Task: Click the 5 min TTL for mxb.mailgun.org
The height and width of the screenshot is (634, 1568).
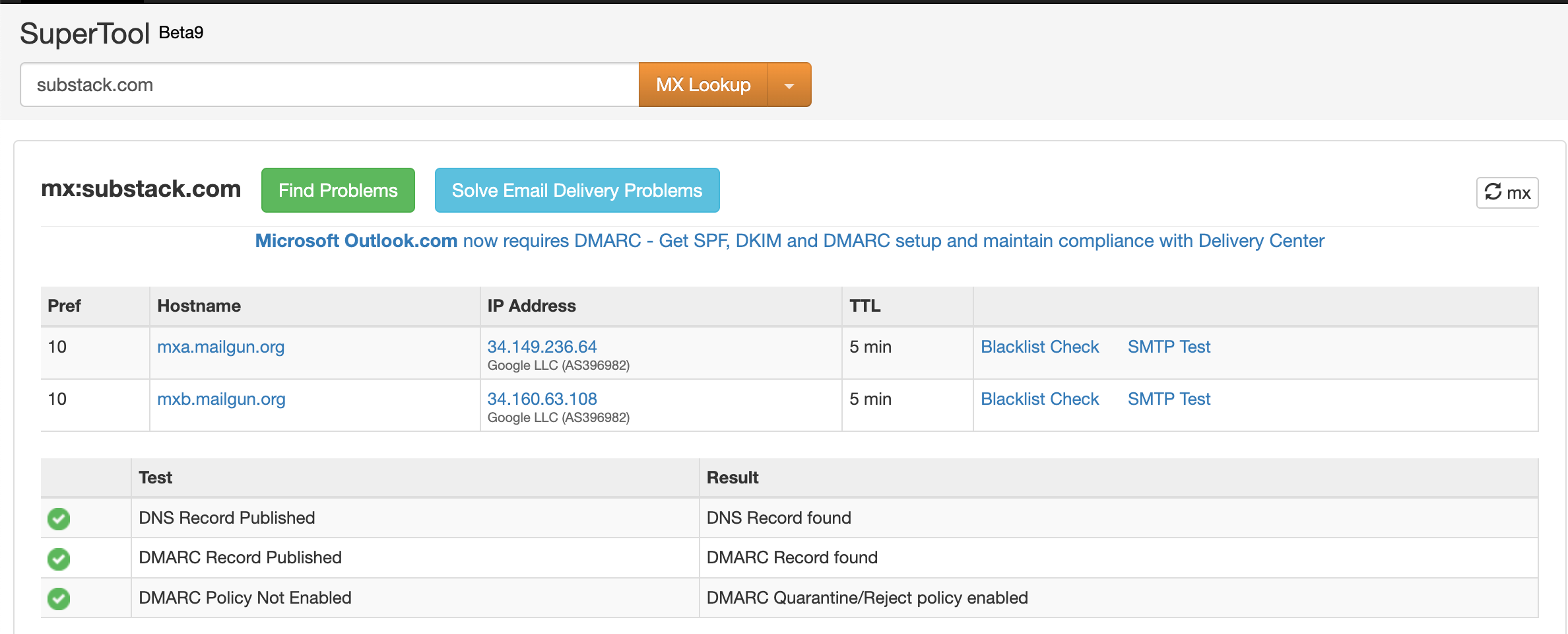Action: tap(870, 399)
